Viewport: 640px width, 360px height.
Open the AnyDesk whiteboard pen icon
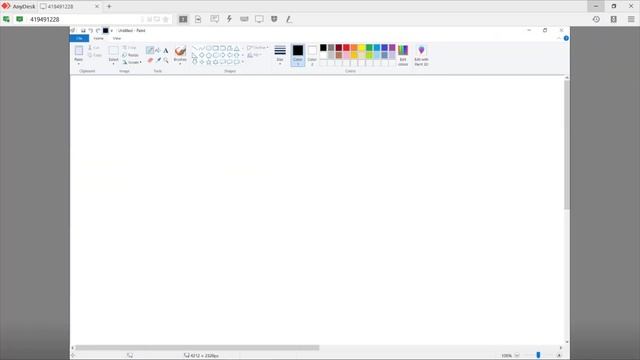point(289,19)
